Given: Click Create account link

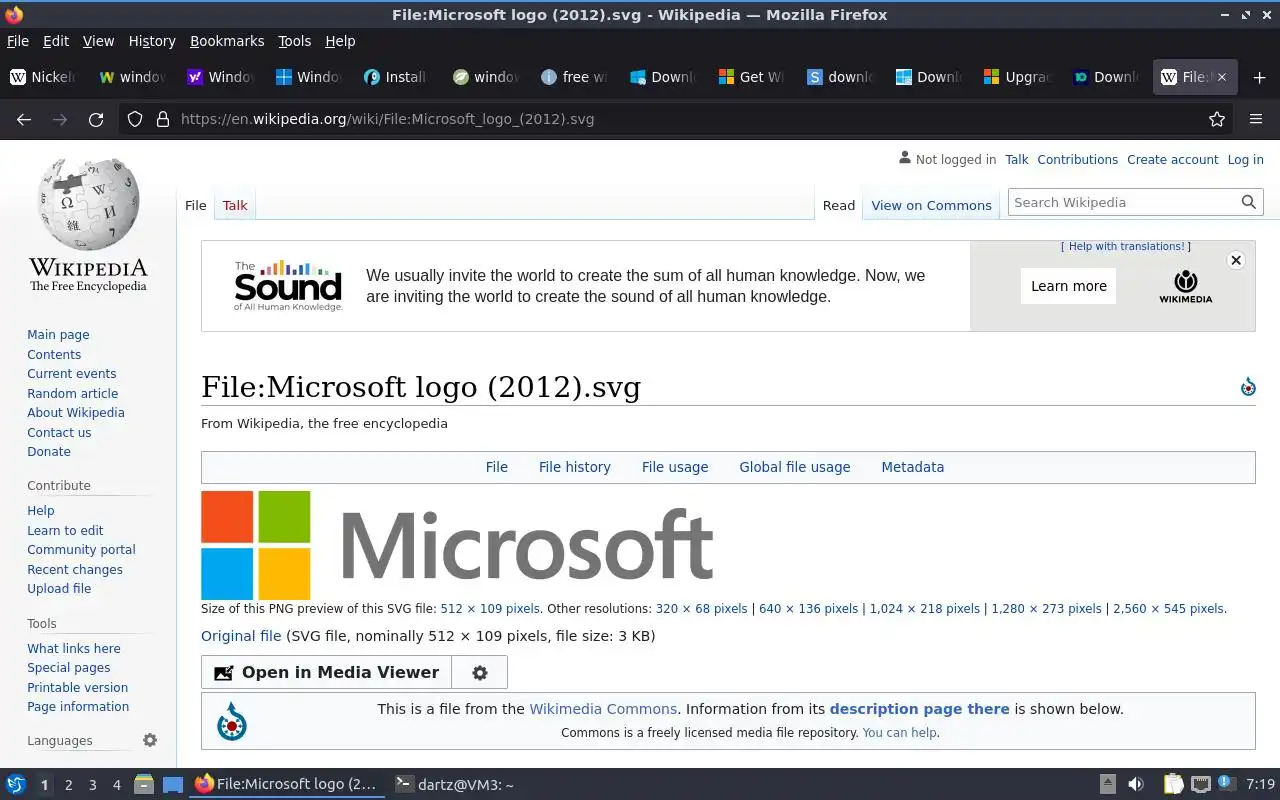Looking at the screenshot, I should [x=1172, y=159].
